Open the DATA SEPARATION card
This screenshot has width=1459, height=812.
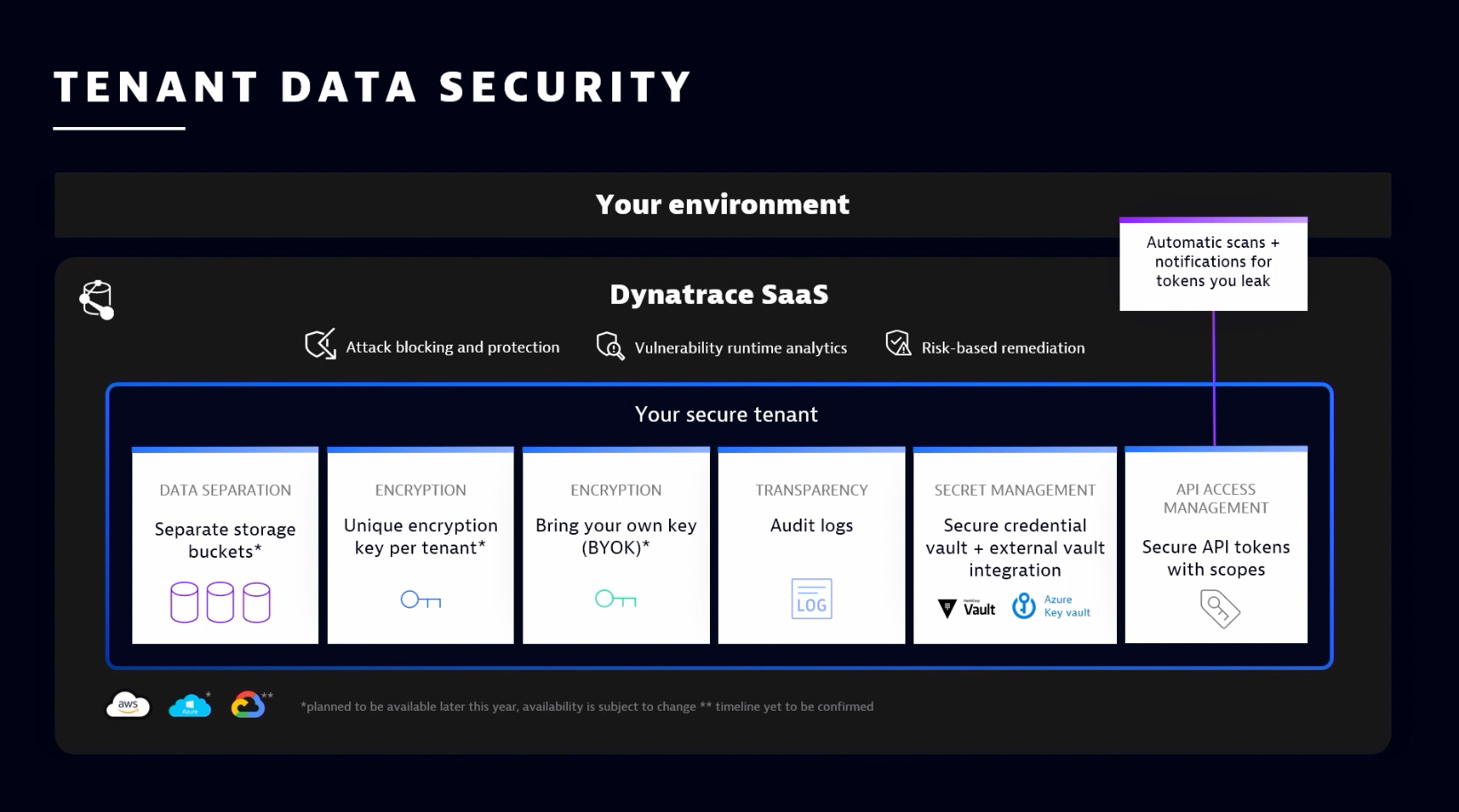click(x=224, y=545)
